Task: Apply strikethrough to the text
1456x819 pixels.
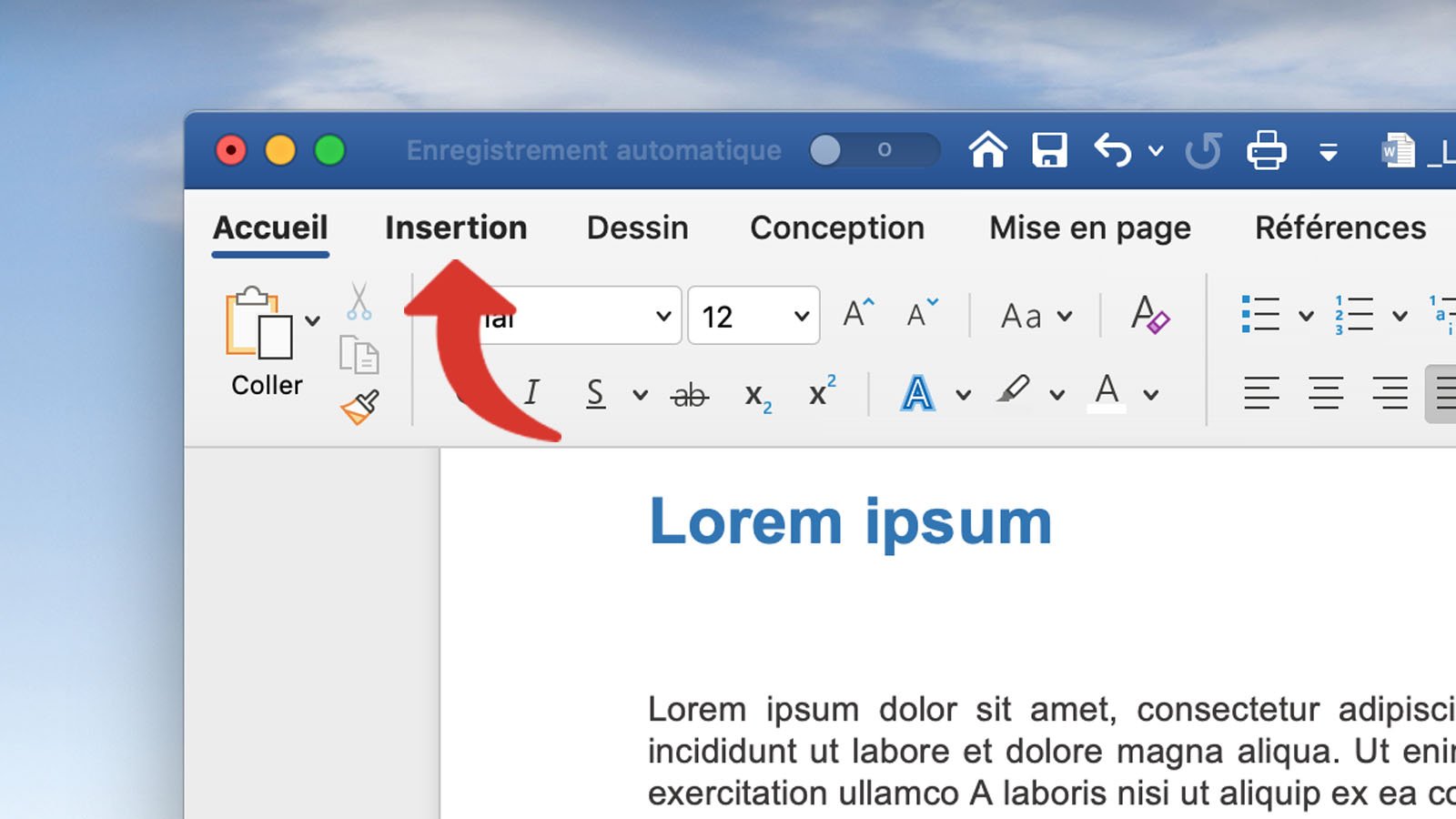Action: pyautogui.click(x=689, y=395)
